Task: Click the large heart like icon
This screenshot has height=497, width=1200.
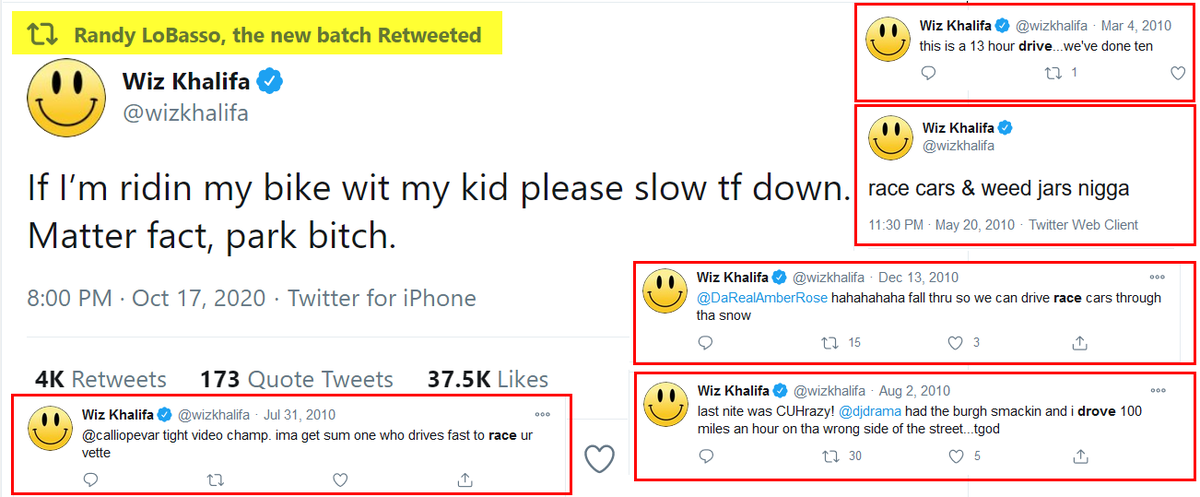Action: point(599,459)
